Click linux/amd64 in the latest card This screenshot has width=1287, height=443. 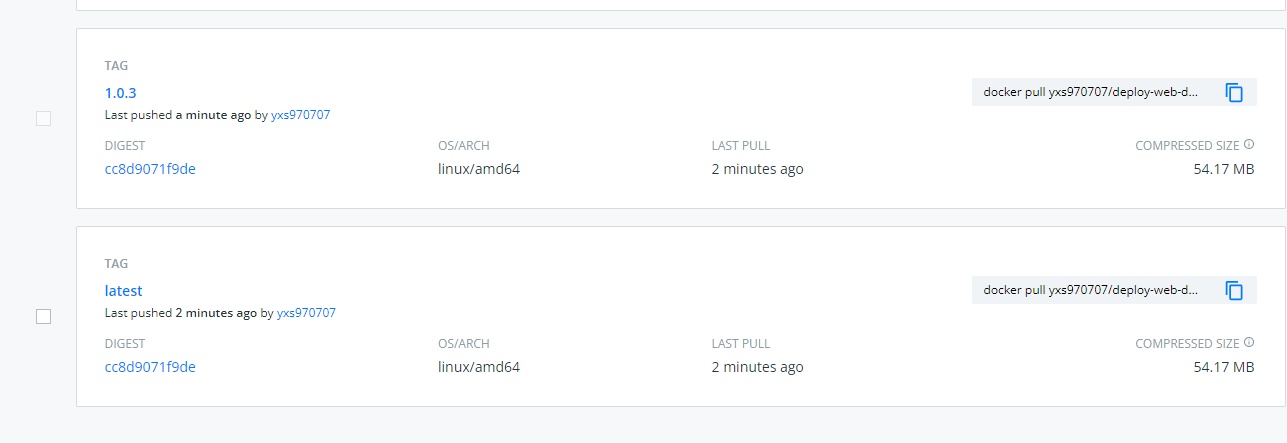(479, 367)
